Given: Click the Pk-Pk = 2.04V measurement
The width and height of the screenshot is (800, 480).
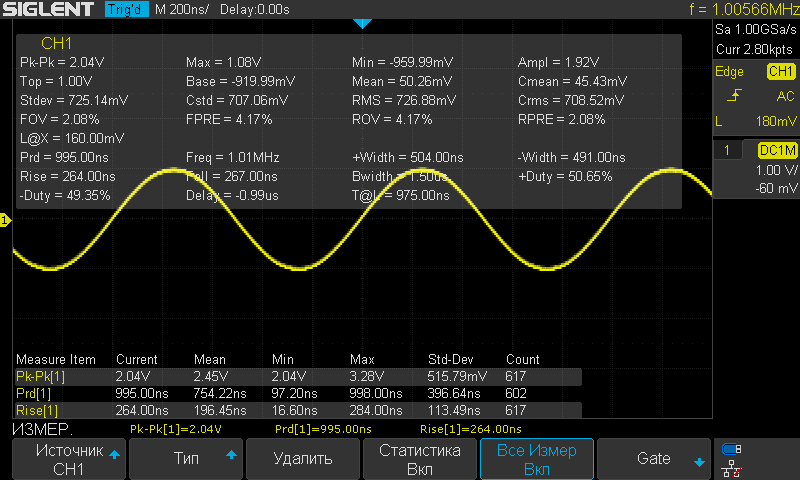Looking at the screenshot, I should pyautogui.click(x=62, y=63).
